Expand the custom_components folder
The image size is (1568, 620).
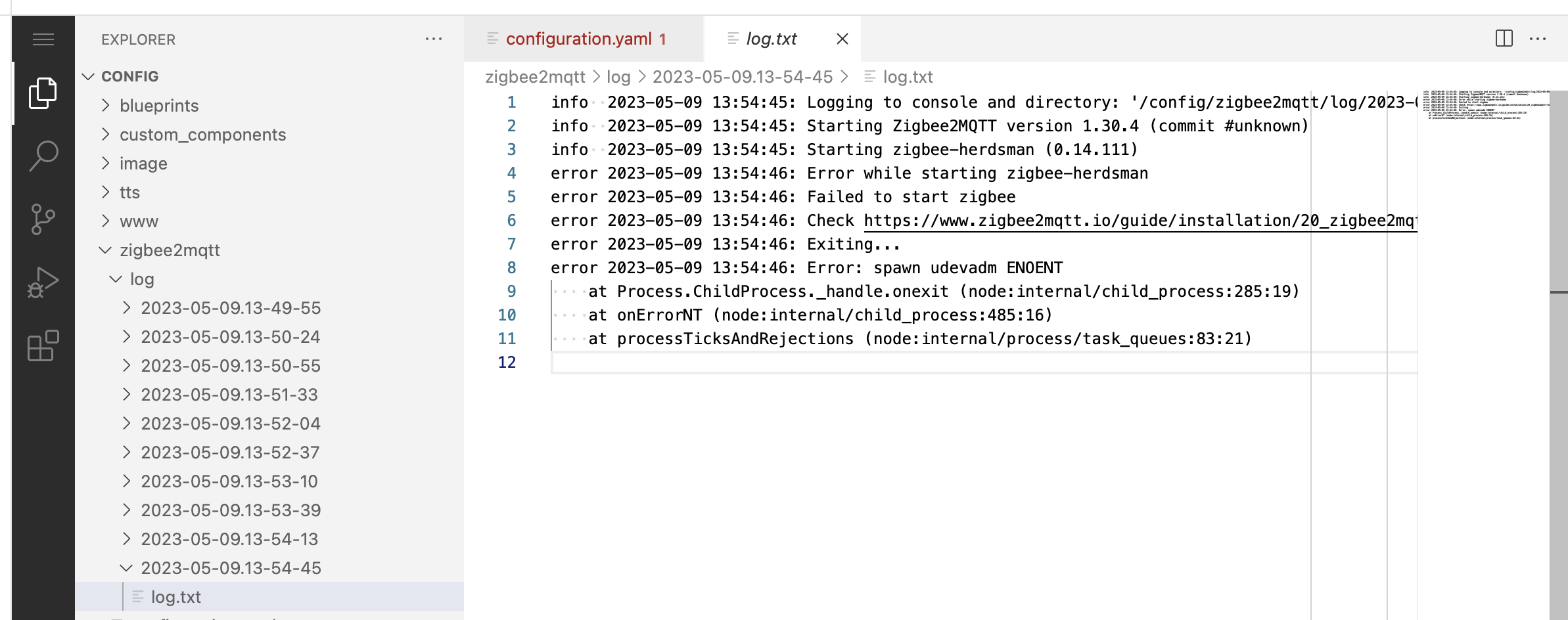(x=105, y=134)
